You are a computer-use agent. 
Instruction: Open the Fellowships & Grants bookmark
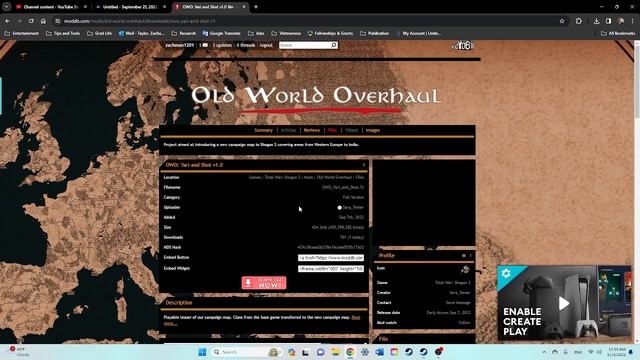click(330, 33)
